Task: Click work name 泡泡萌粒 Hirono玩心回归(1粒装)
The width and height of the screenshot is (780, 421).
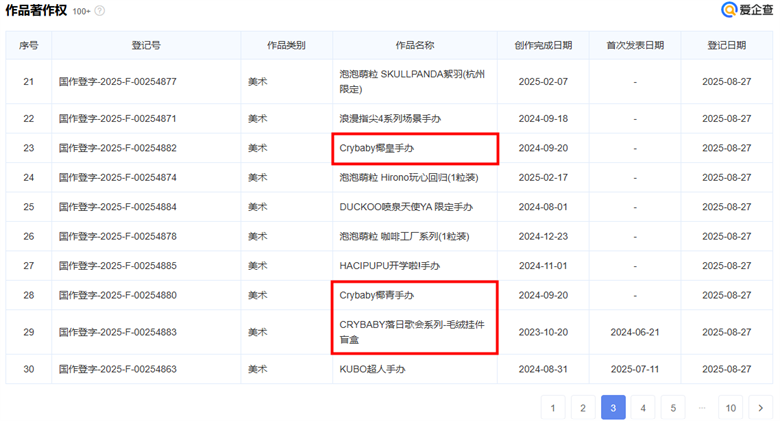Action: coord(409,177)
